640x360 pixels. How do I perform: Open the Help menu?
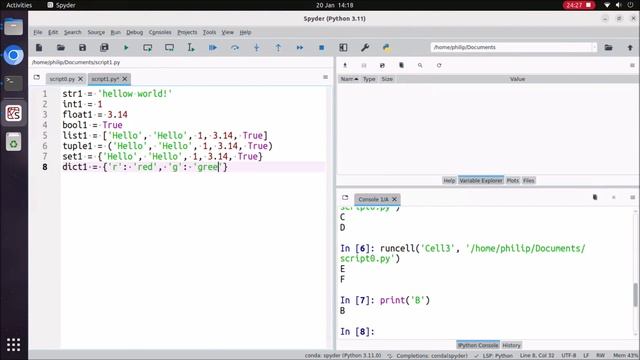(x=245, y=32)
